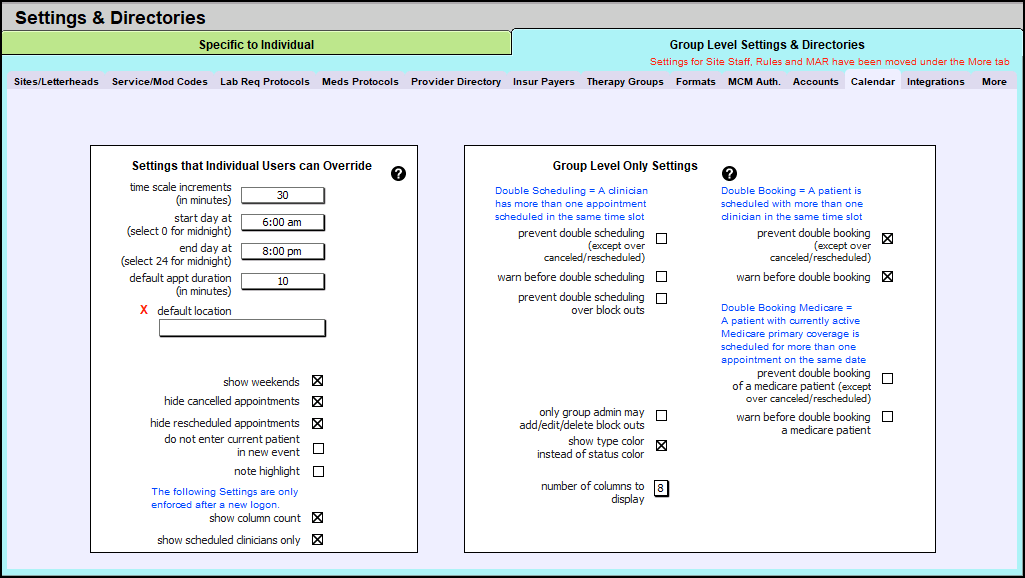Click number of columns to display field
The height and width of the screenshot is (578, 1025).
661,488
